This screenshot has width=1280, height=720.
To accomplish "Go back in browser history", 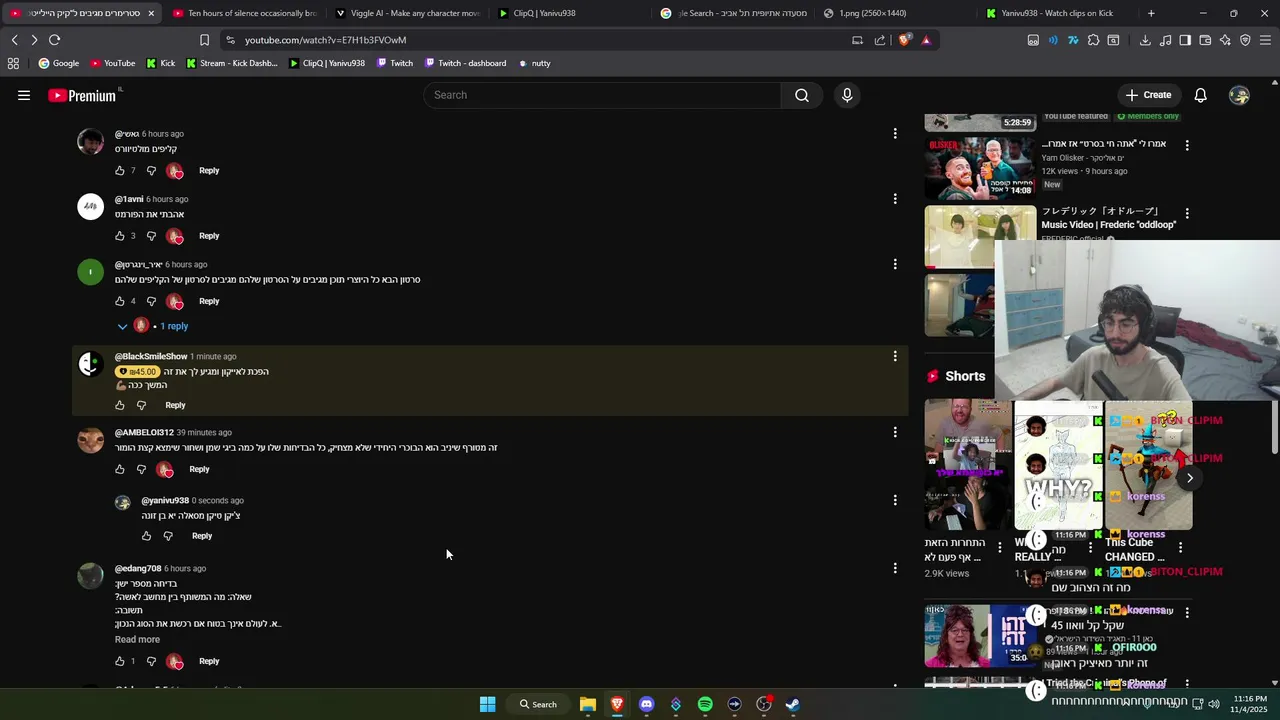I will click(14, 40).
